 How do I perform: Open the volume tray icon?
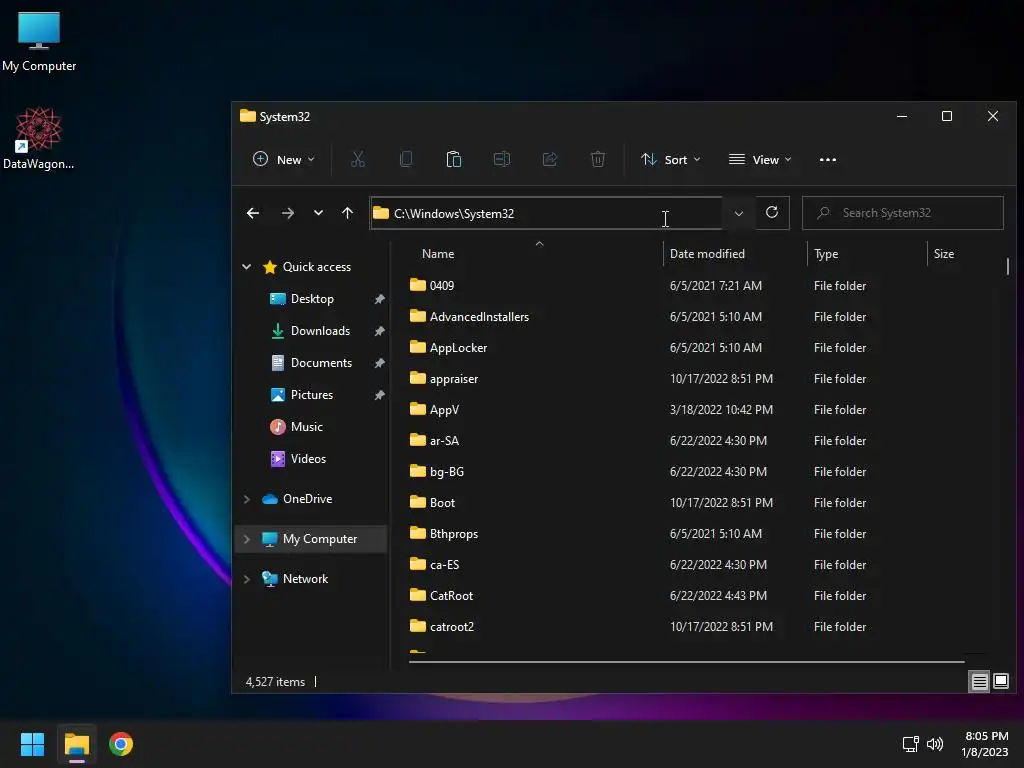click(935, 744)
